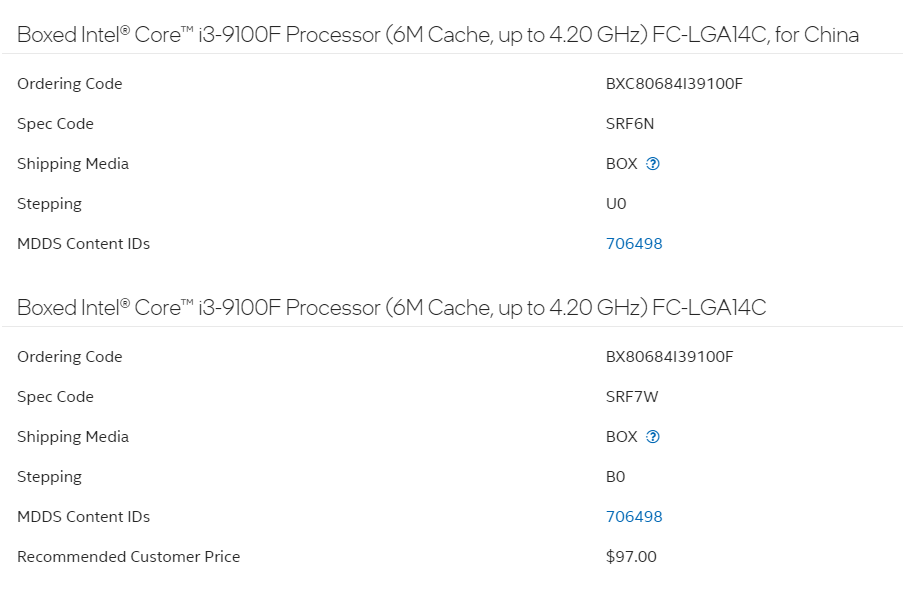This screenshot has width=903, height=597.
Task: Click the Stepping label next to B0
Action: tap(50, 477)
